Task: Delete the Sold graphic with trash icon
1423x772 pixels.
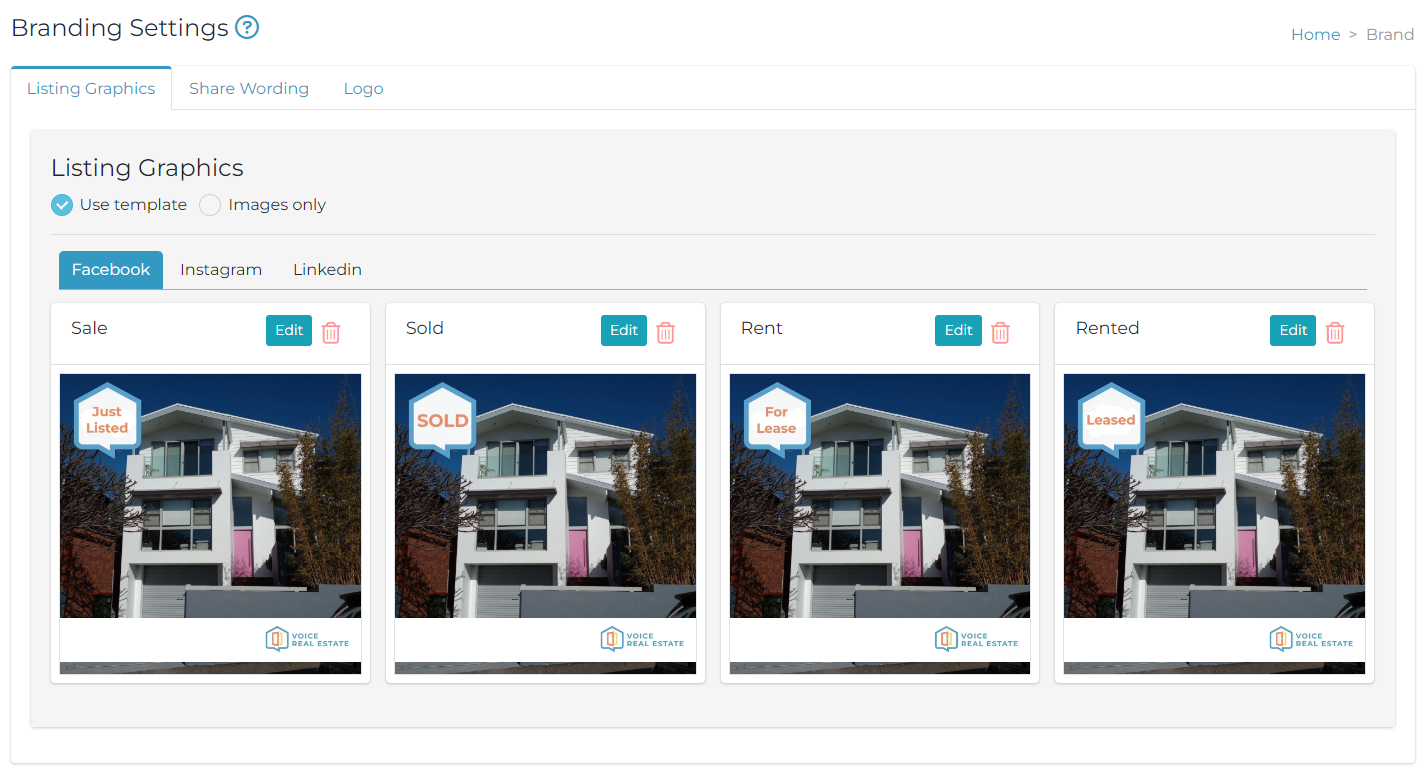Action: point(666,333)
